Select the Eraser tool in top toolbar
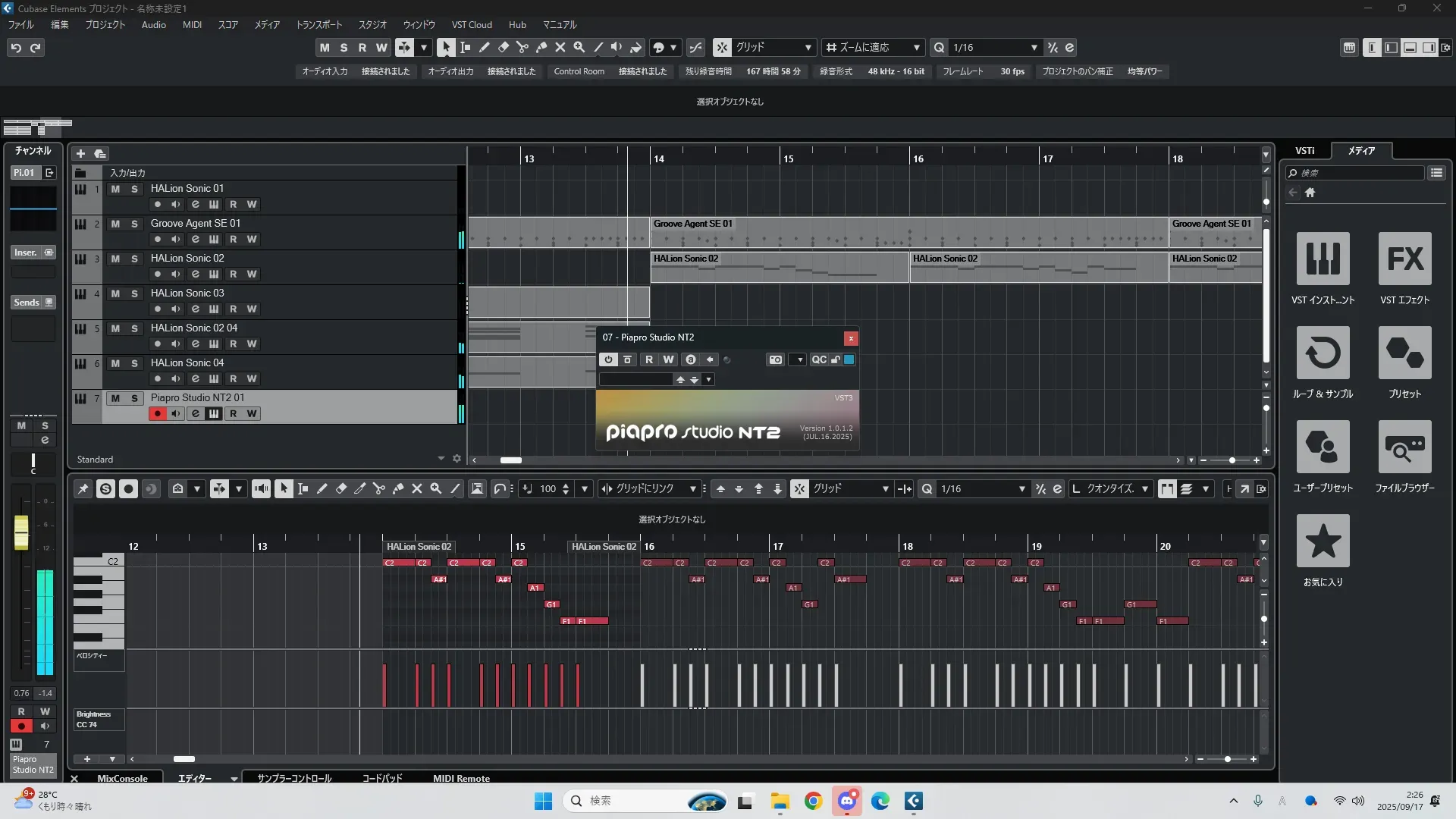Viewport: 1456px width, 819px height. tap(504, 48)
